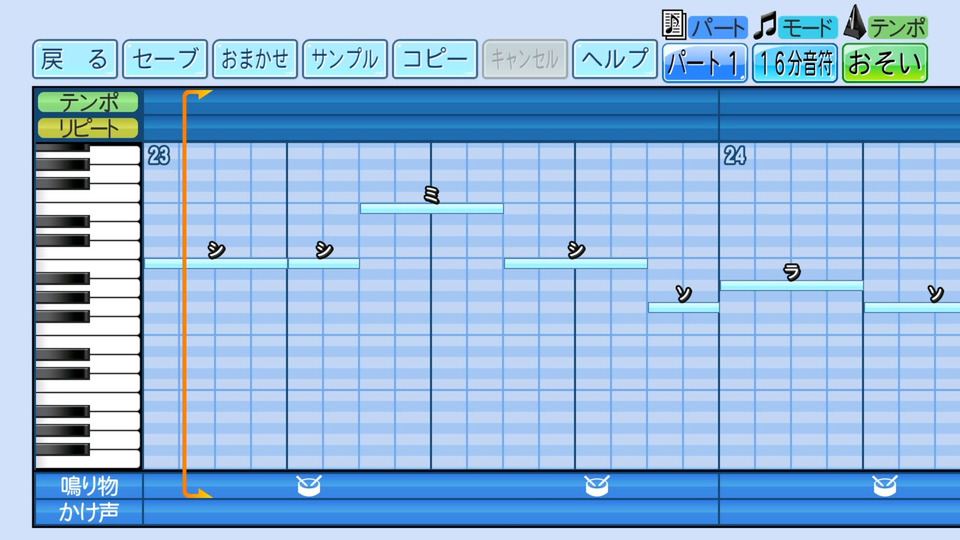Click the greyed キャンセル button
The width and height of the screenshot is (960, 540).
[525, 59]
